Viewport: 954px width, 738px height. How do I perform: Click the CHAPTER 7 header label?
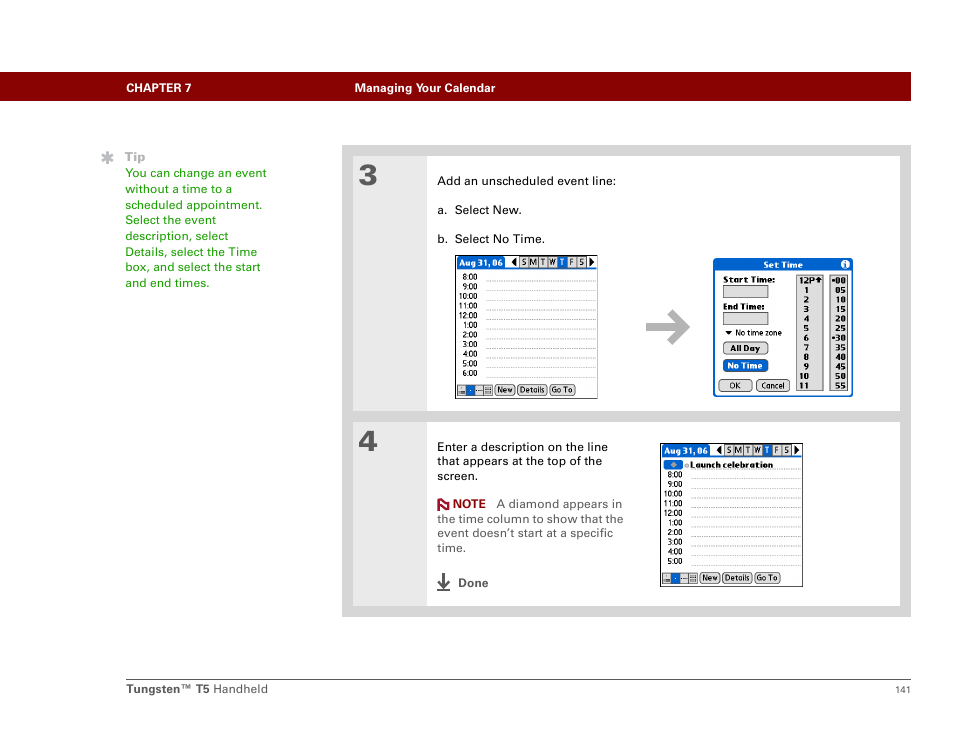(x=159, y=88)
